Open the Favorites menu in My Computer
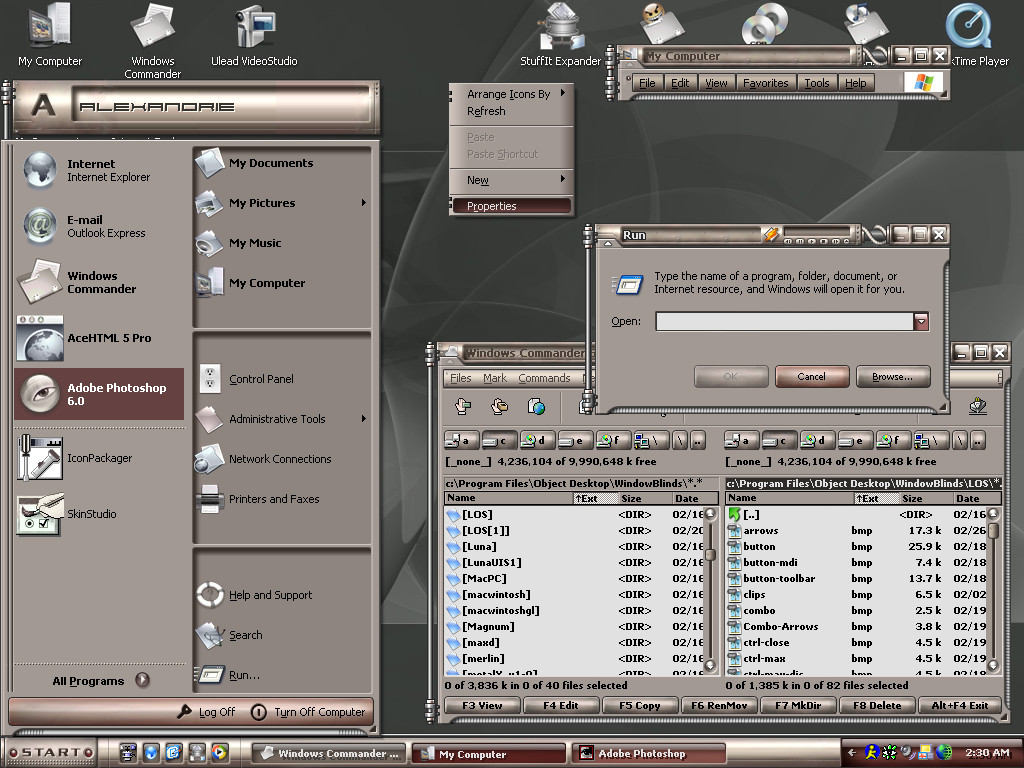The width and height of the screenshot is (1024, 768). pyautogui.click(x=765, y=83)
